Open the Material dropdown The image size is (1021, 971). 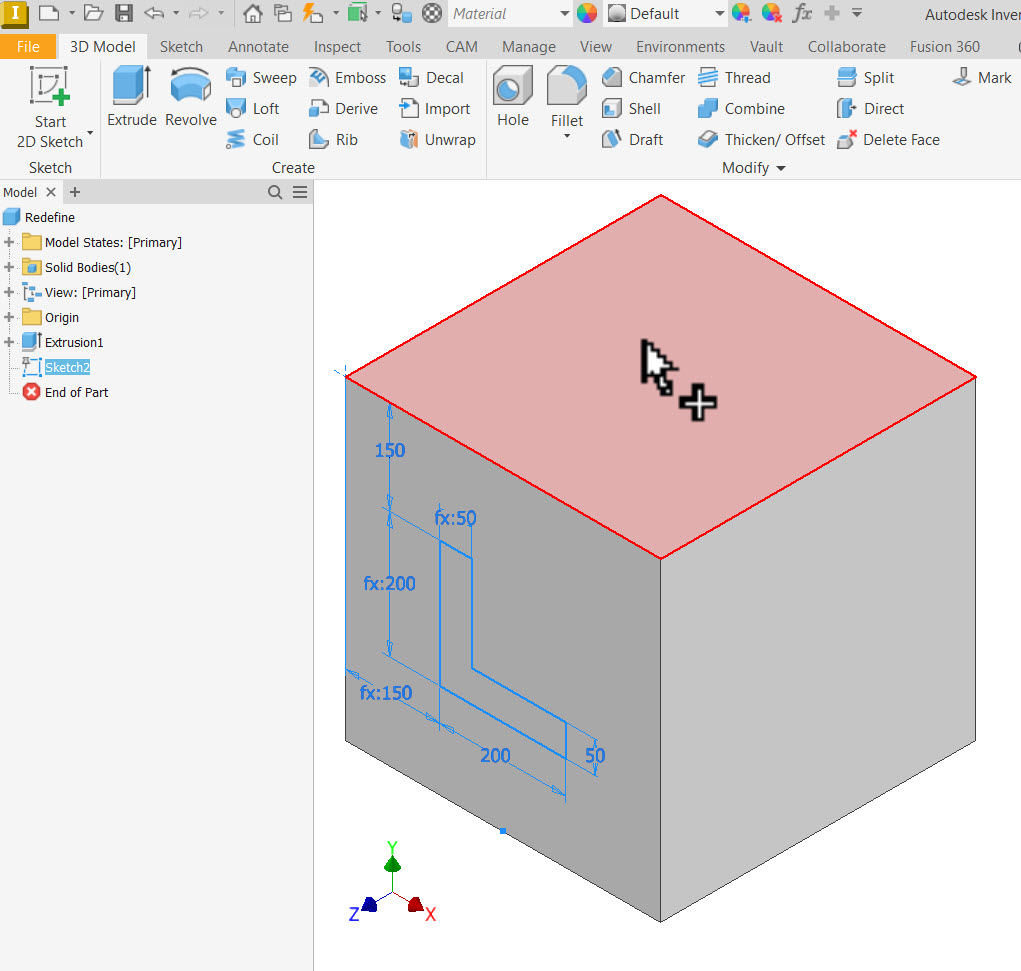click(x=564, y=14)
